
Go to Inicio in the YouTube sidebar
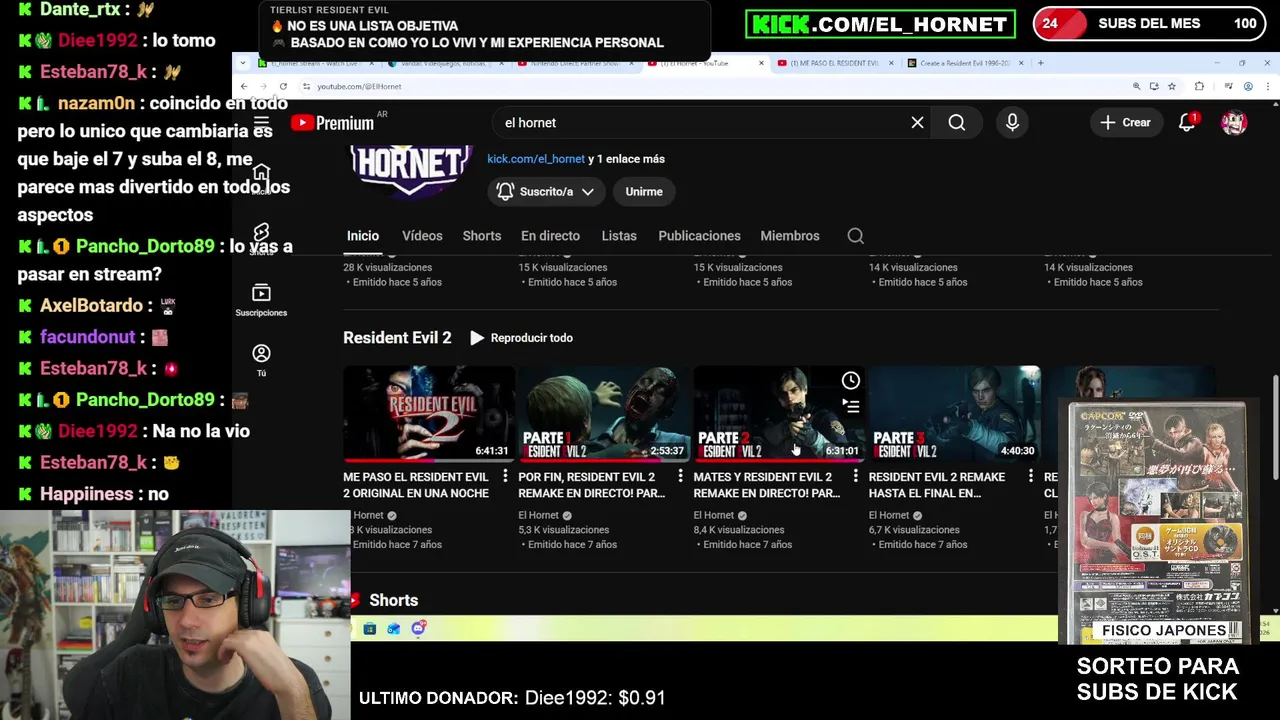click(261, 178)
